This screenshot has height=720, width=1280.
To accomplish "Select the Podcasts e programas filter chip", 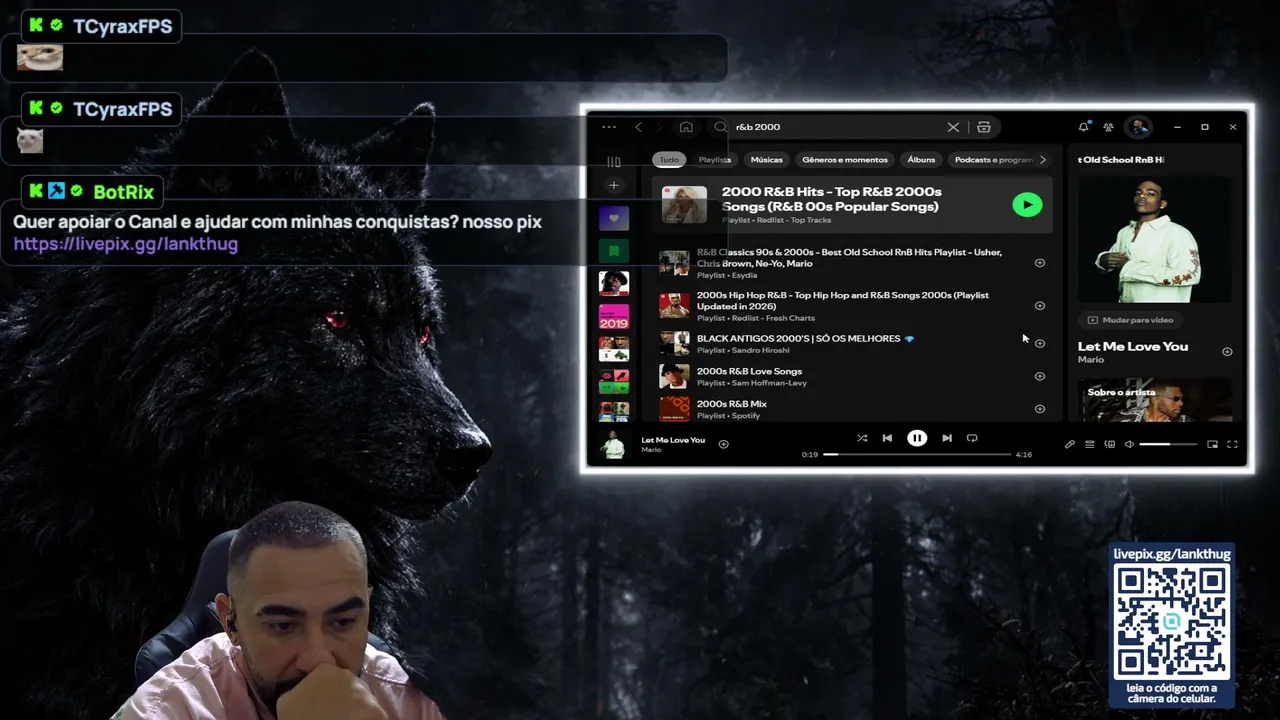I will point(993,160).
